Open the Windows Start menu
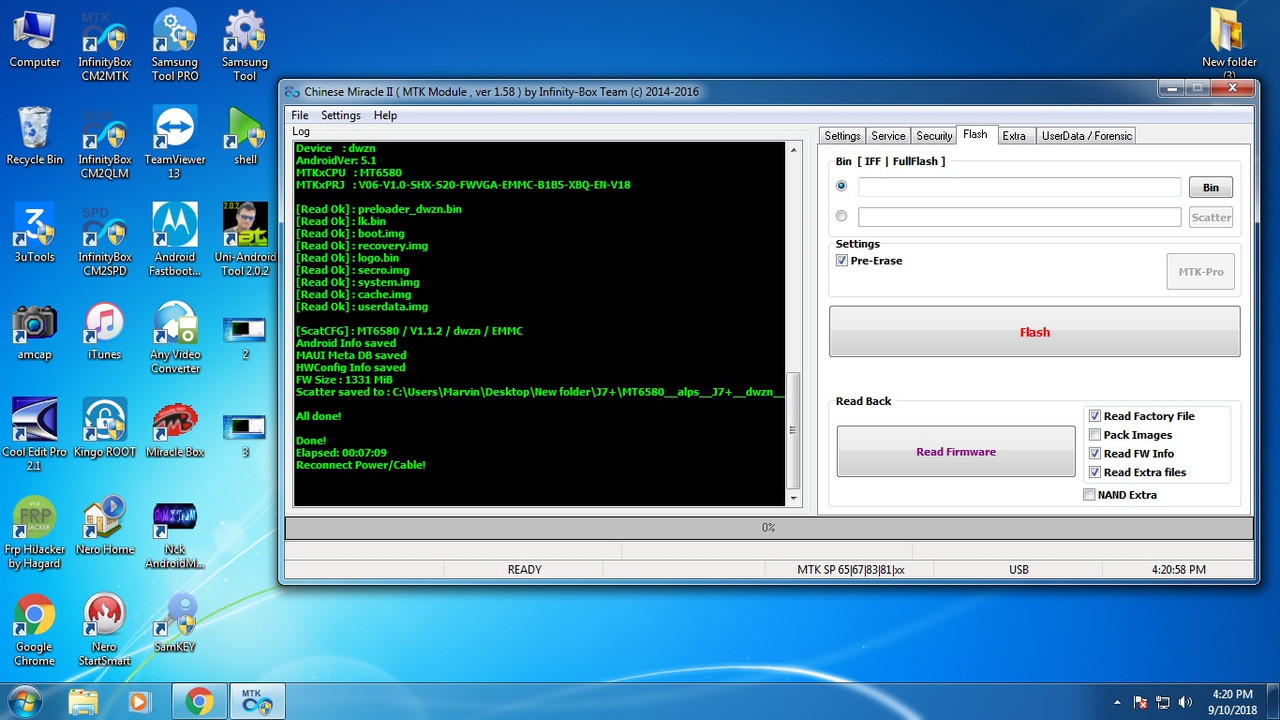Viewport: 1280px width, 720px height. (24, 701)
